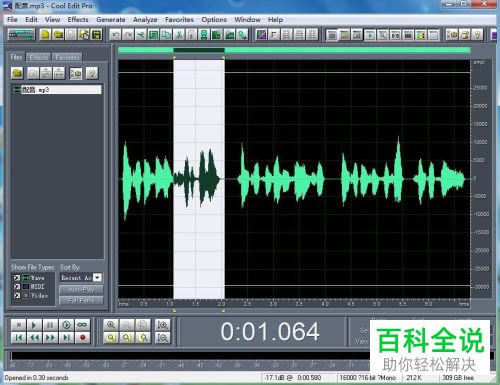This screenshot has height=385, width=500.
Task: Open the Options menu
Action: click(214, 20)
